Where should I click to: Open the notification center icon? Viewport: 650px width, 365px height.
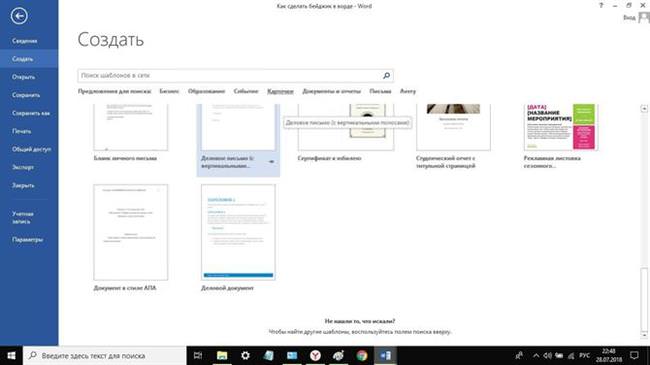pyautogui.click(x=634, y=355)
